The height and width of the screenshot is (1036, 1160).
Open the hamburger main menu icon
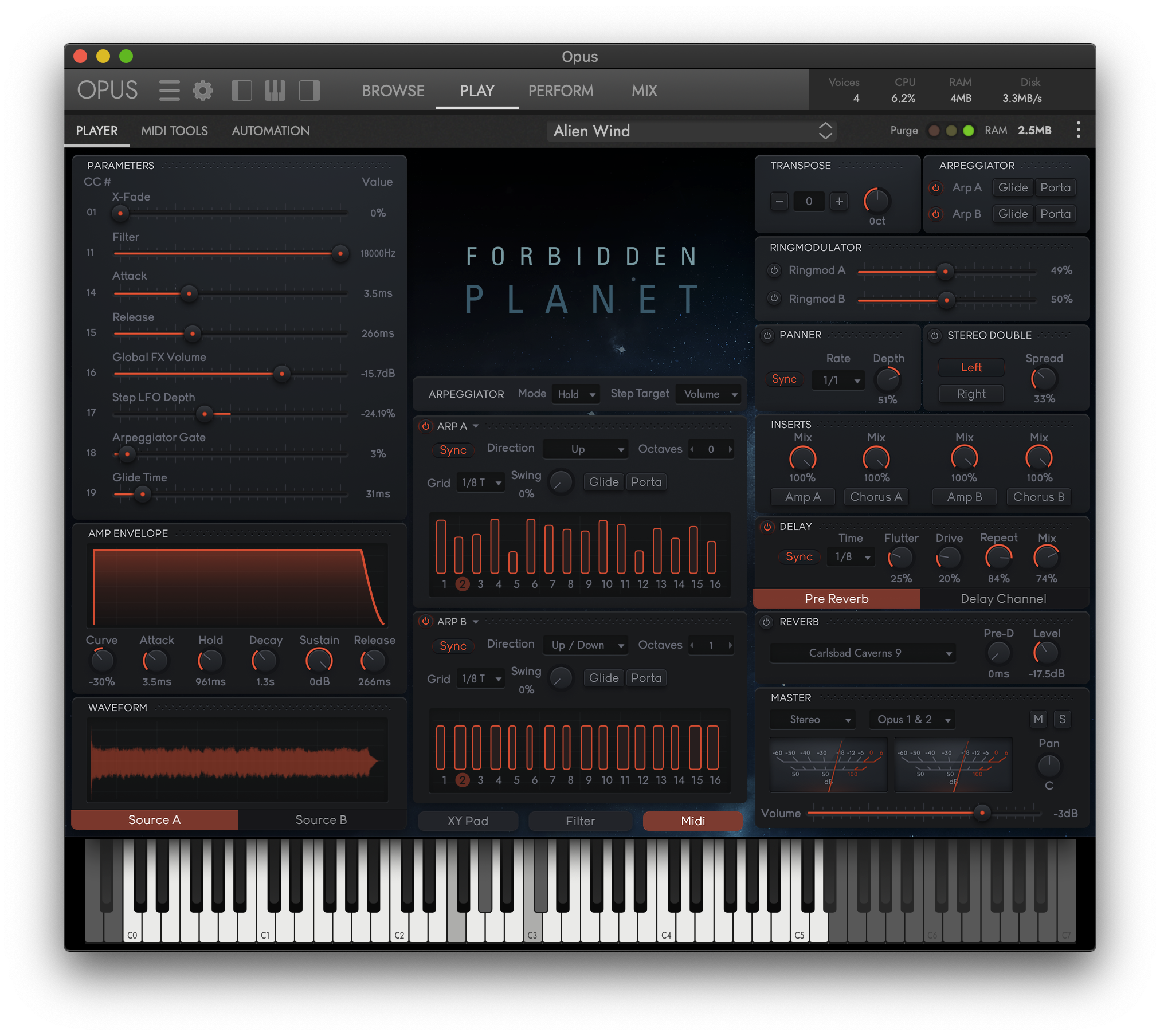click(169, 91)
